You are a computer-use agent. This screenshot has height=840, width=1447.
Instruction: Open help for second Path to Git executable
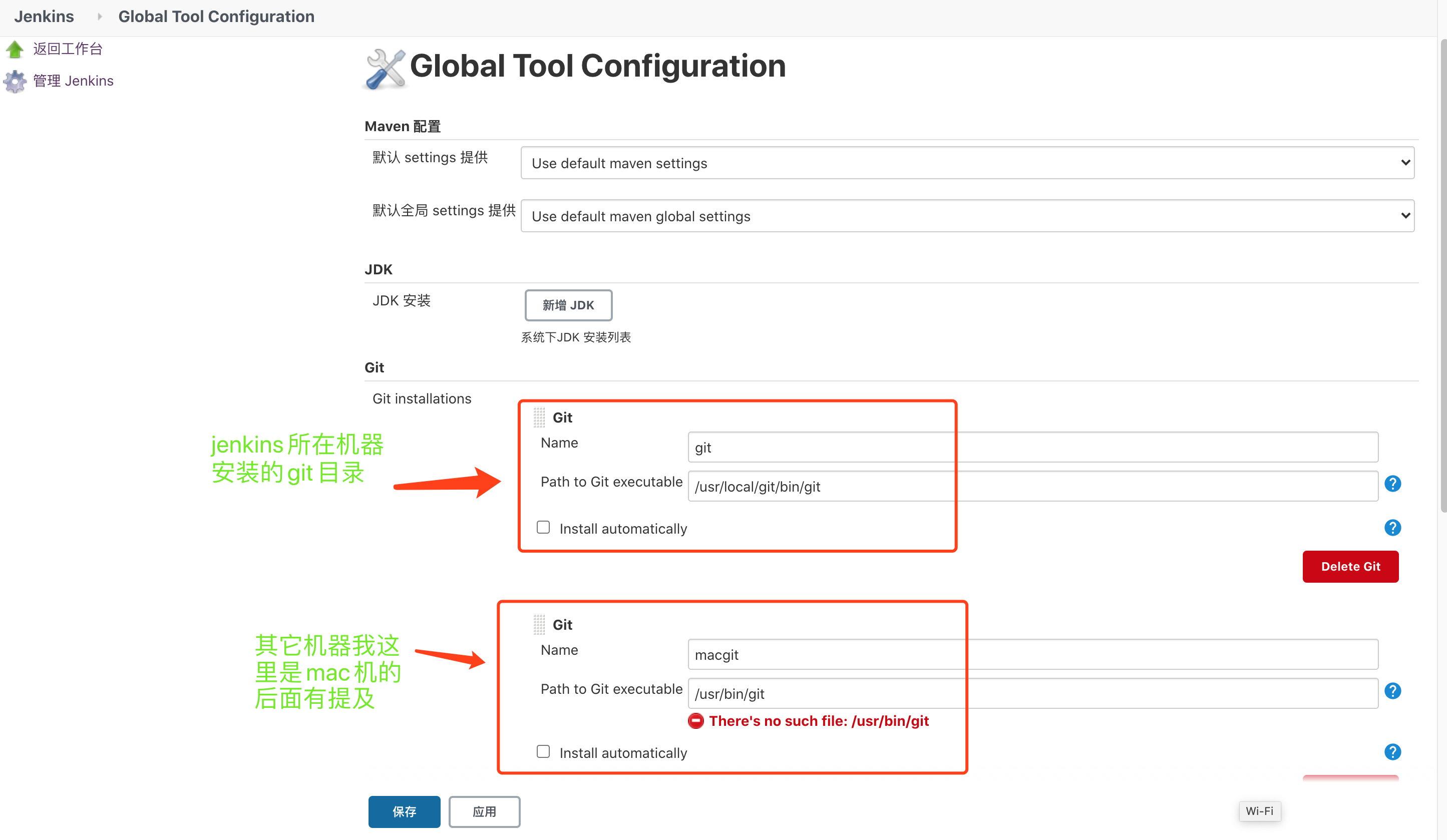tap(1392, 691)
